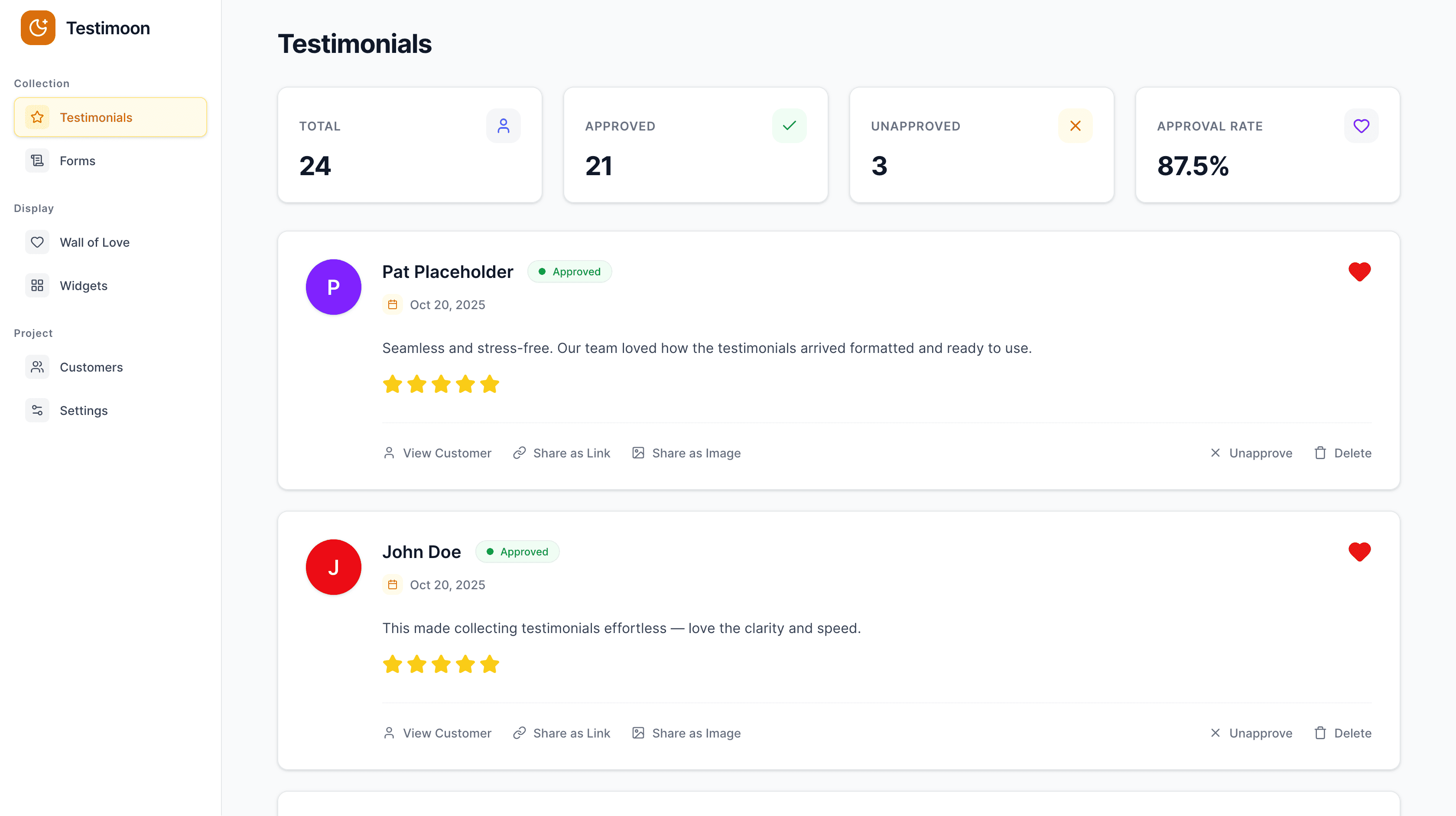The image size is (1456, 816).
Task: Click Share as Image on Pat's testimonial
Action: pyautogui.click(x=686, y=453)
